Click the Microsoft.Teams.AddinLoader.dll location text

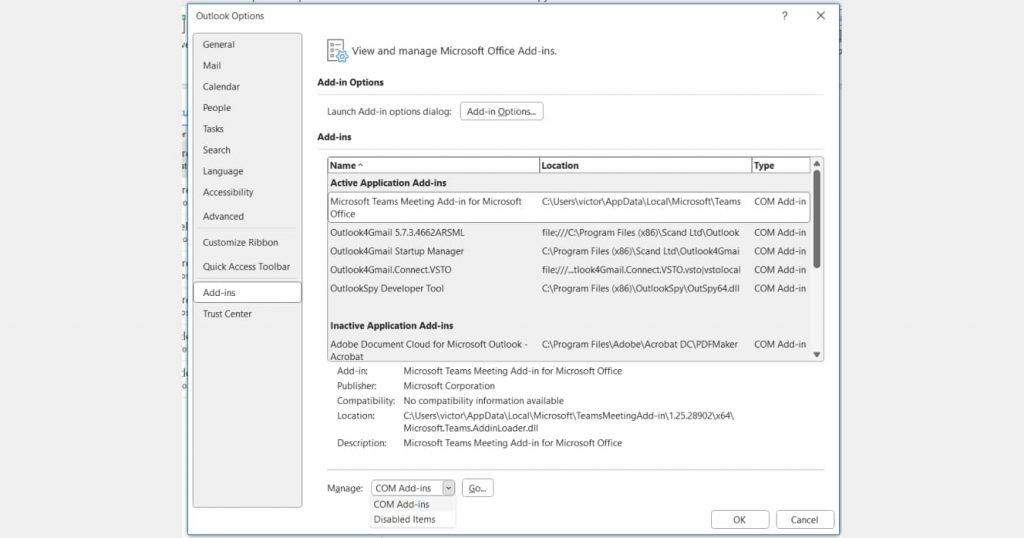click(470, 428)
